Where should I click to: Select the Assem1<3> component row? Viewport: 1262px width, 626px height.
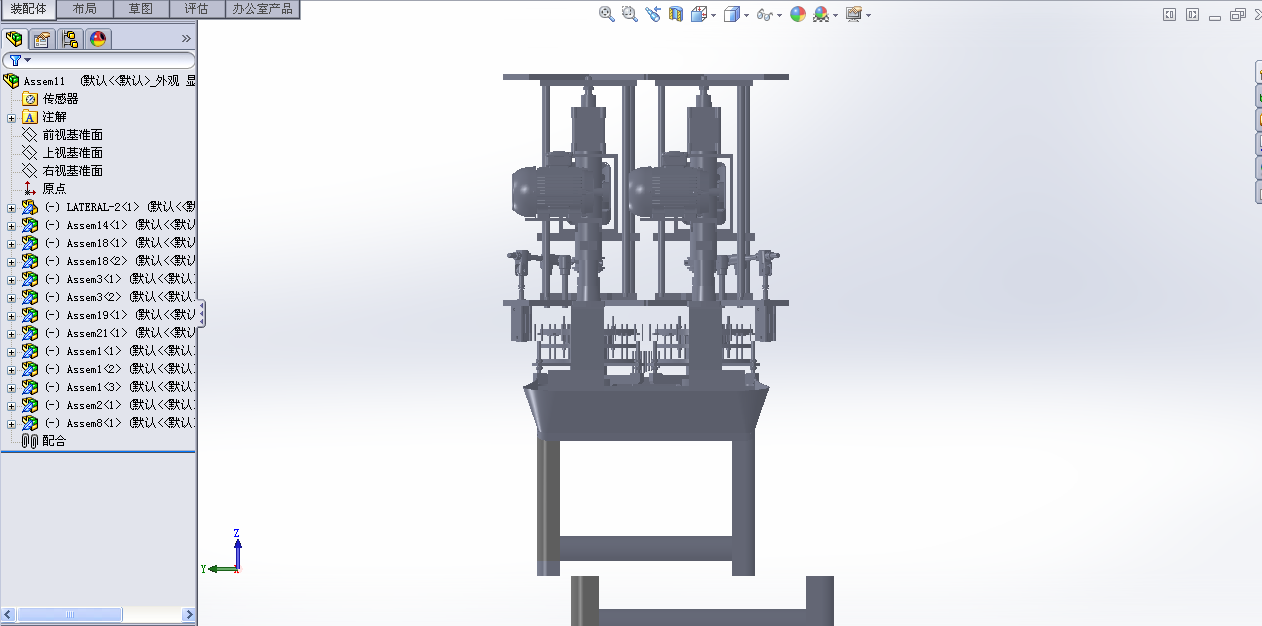pyautogui.click(x=108, y=387)
